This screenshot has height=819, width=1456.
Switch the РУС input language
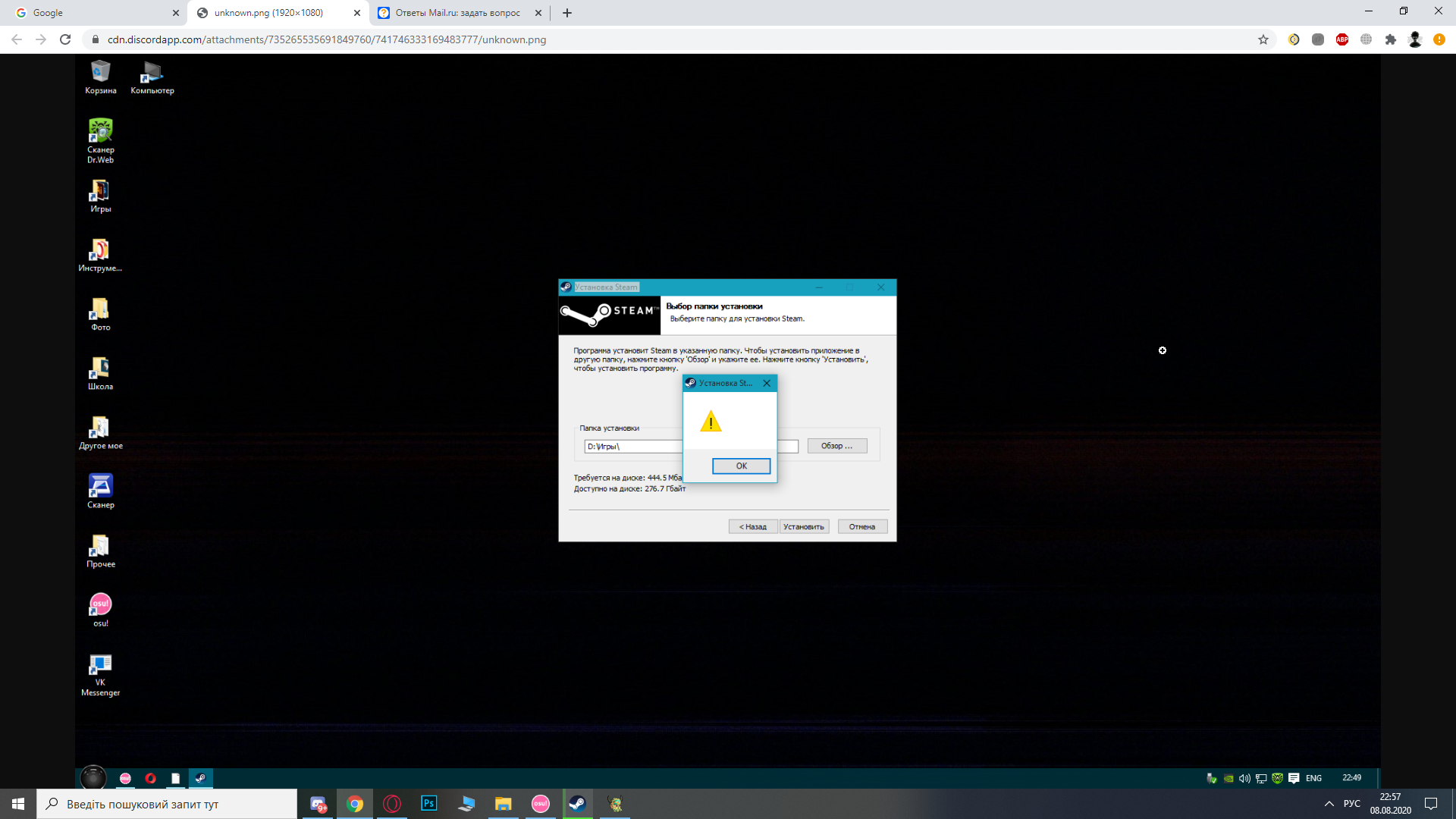pyautogui.click(x=1352, y=804)
